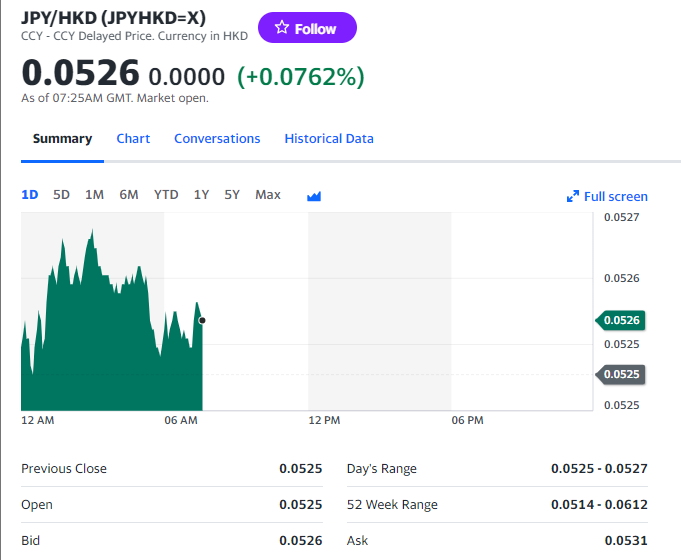
Task: Select the 1Y chart range
Action: tap(201, 195)
